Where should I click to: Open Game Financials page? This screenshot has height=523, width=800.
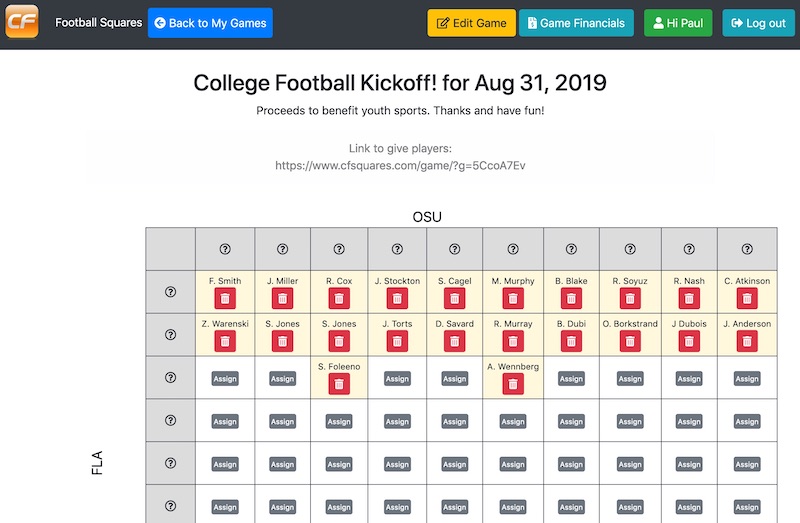[577, 23]
